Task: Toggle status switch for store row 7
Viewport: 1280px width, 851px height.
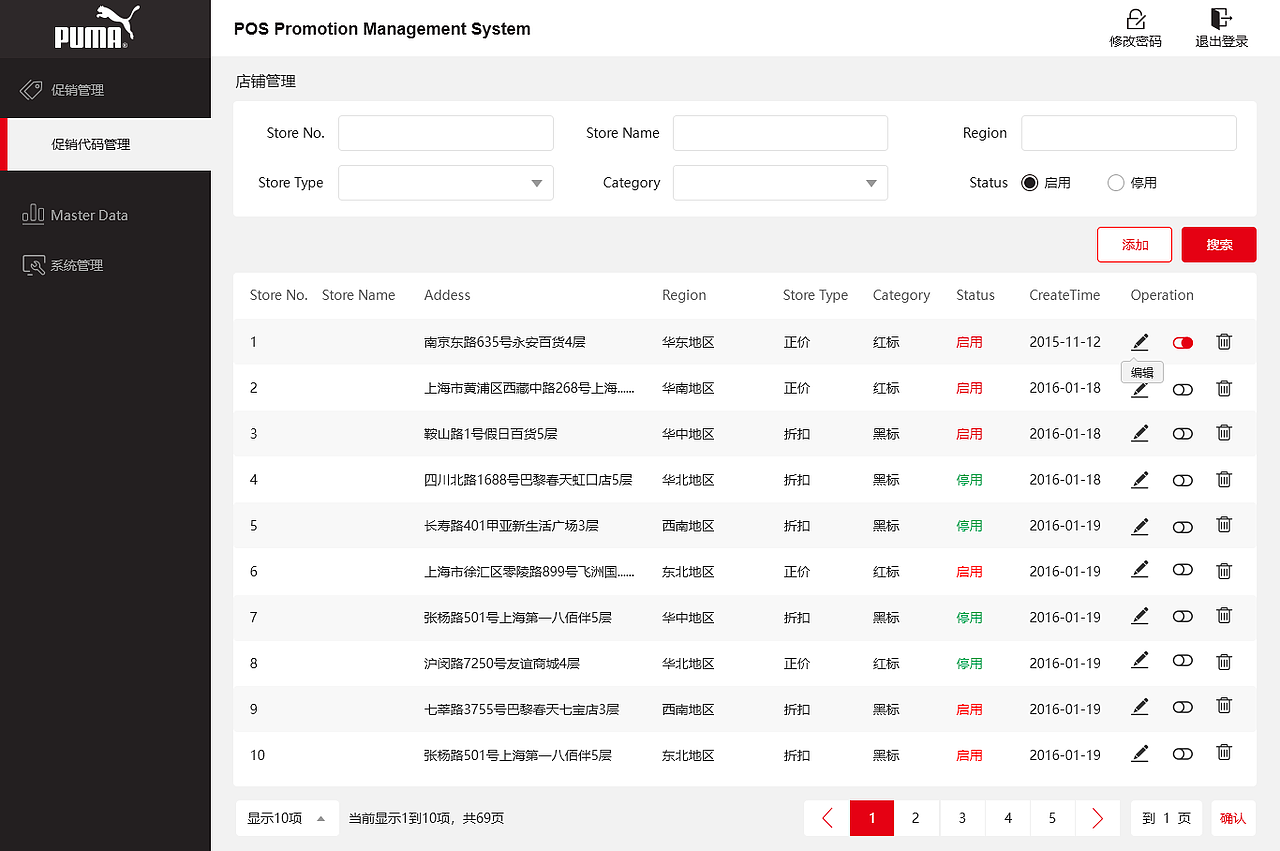Action: pos(1183,616)
